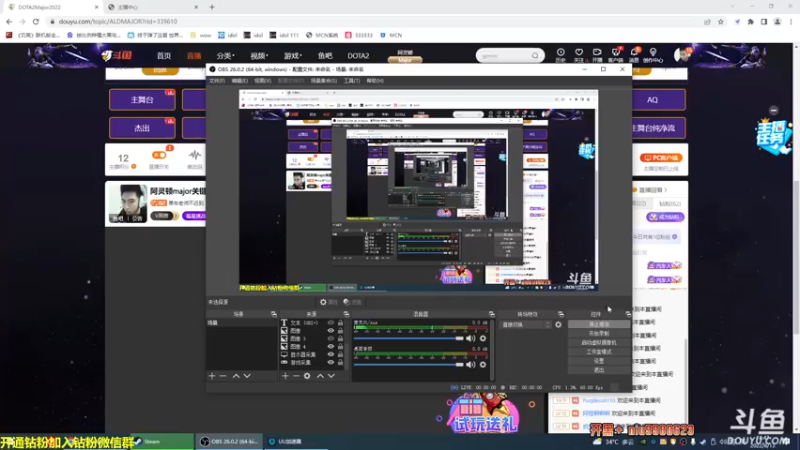Open the OBS 工具(T) menu
This screenshot has height=450, width=800.
click(x=352, y=81)
